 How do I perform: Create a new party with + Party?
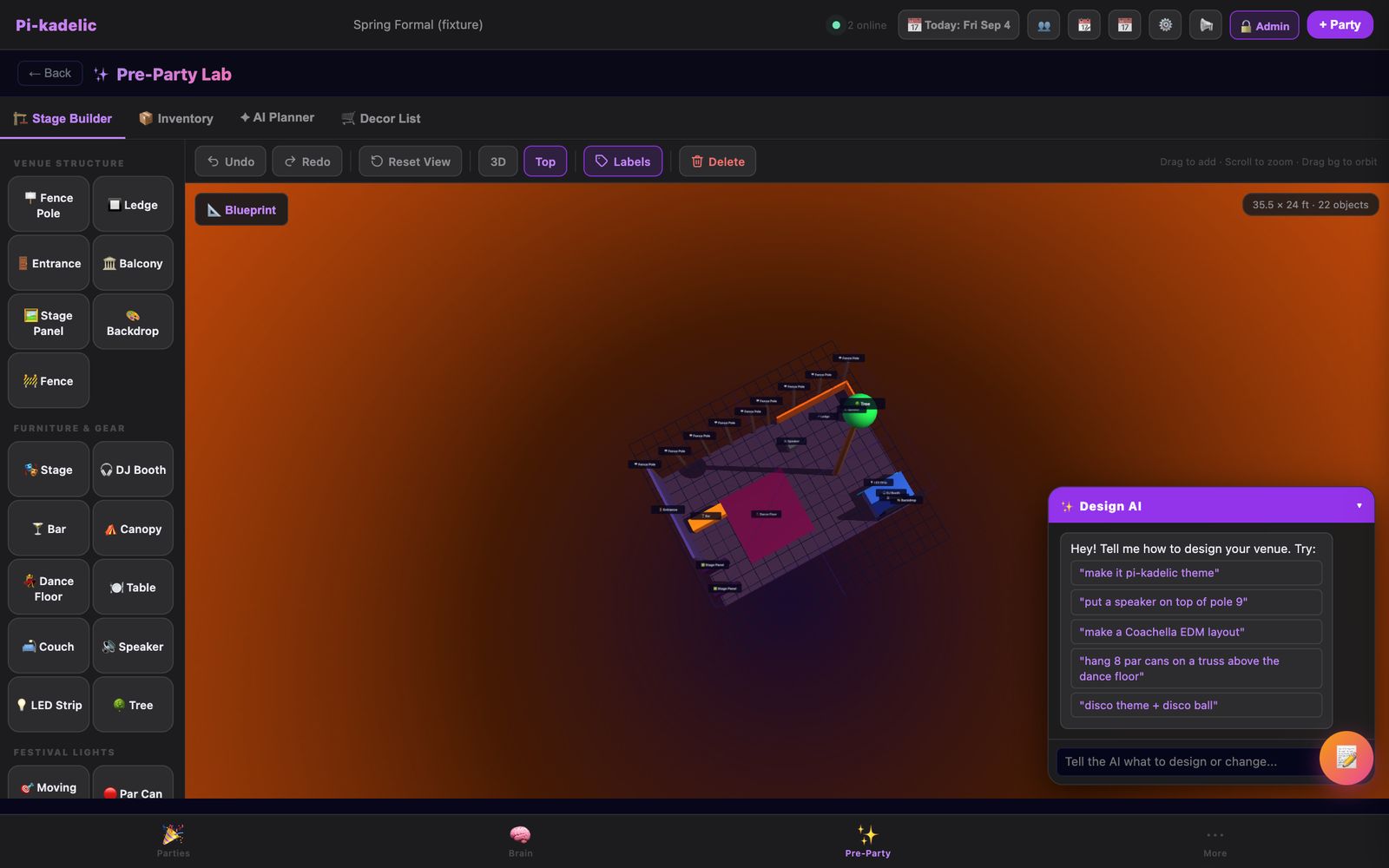point(1340,24)
